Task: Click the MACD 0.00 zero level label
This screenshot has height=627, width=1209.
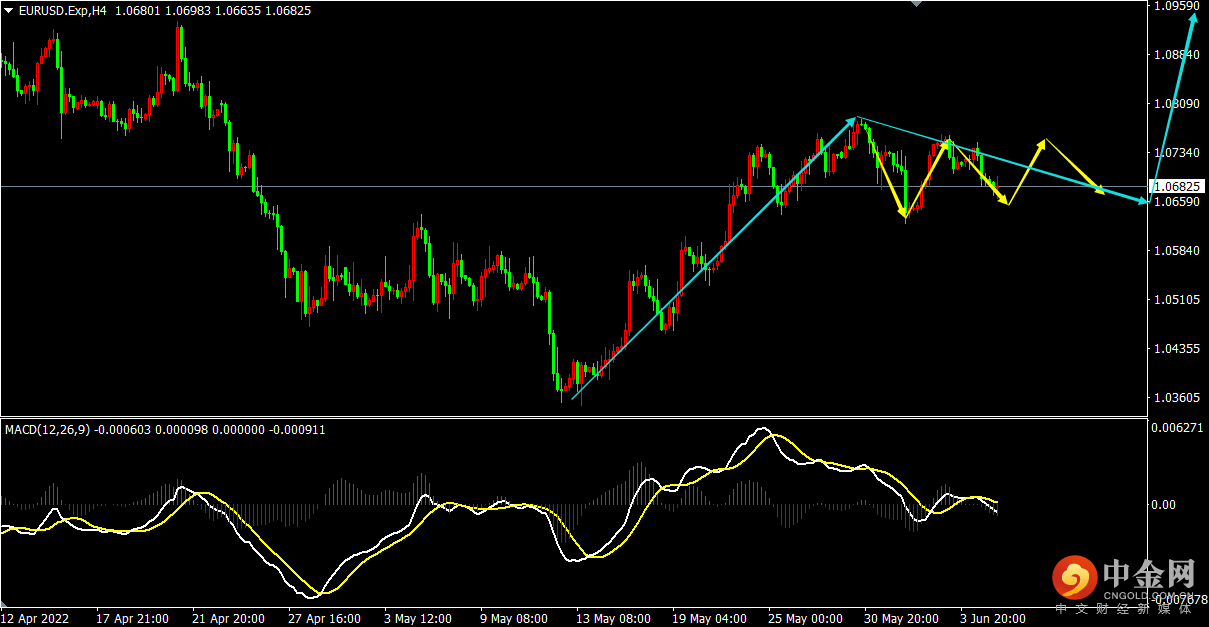Action: (x=1165, y=504)
